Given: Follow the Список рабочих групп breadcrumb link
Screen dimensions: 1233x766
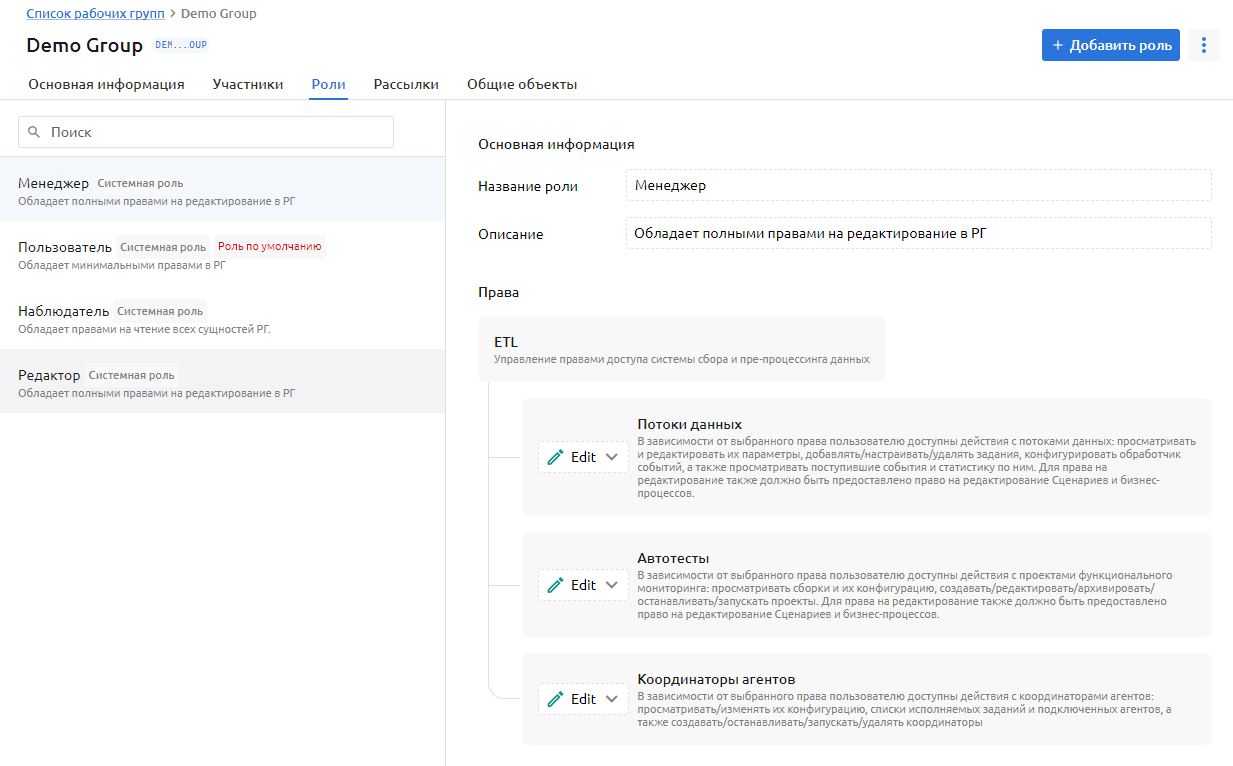Looking at the screenshot, I should point(97,14).
